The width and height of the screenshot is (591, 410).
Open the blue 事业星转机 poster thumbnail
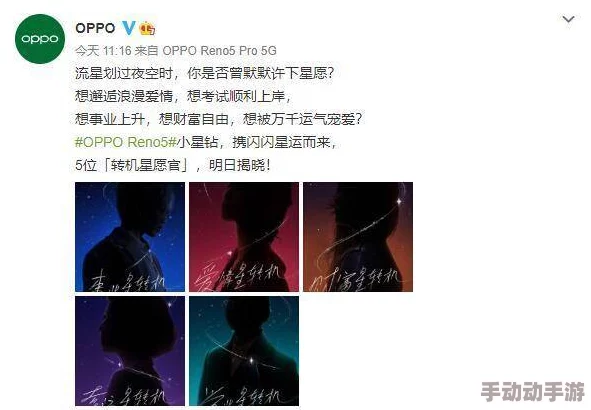tap(130, 237)
